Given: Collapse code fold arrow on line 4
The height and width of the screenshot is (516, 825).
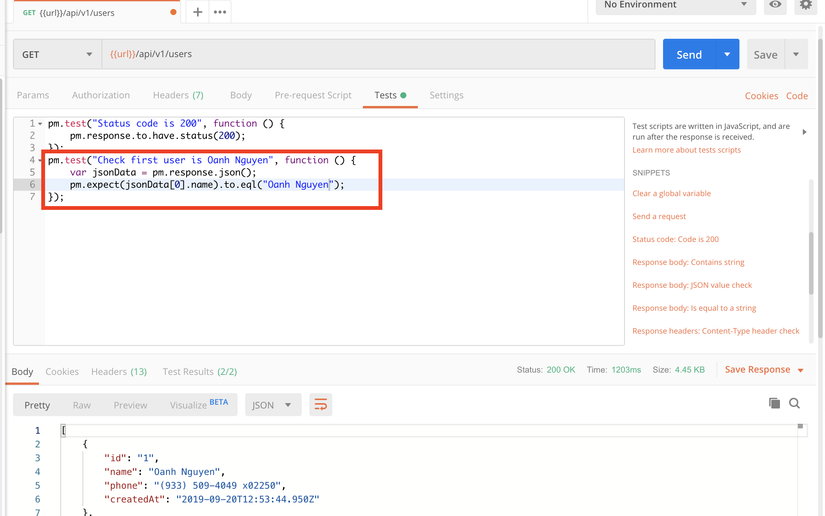Looking at the screenshot, I should [x=40, y=160].
